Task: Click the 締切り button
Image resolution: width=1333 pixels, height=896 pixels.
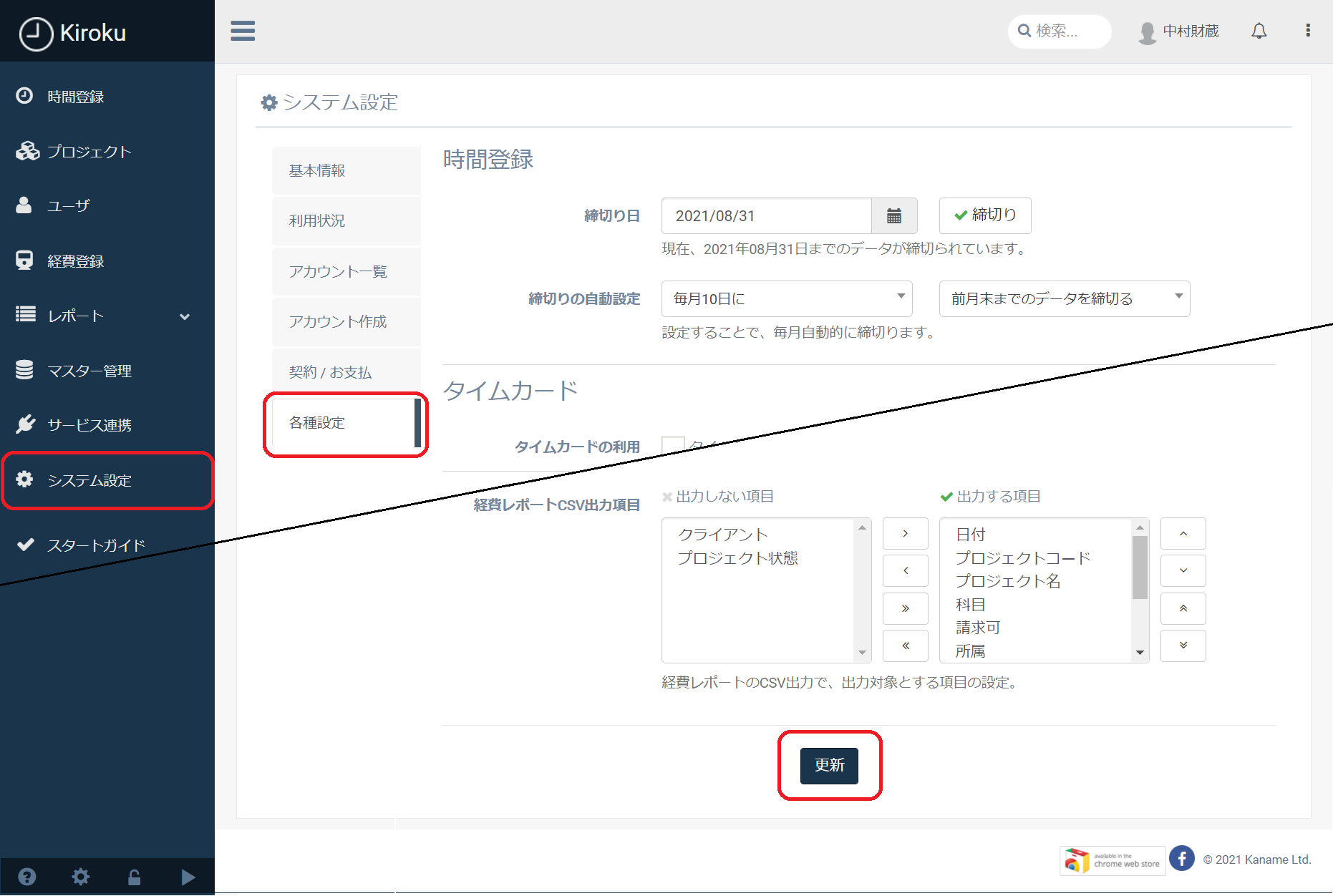Action: (x=984, y=215)
